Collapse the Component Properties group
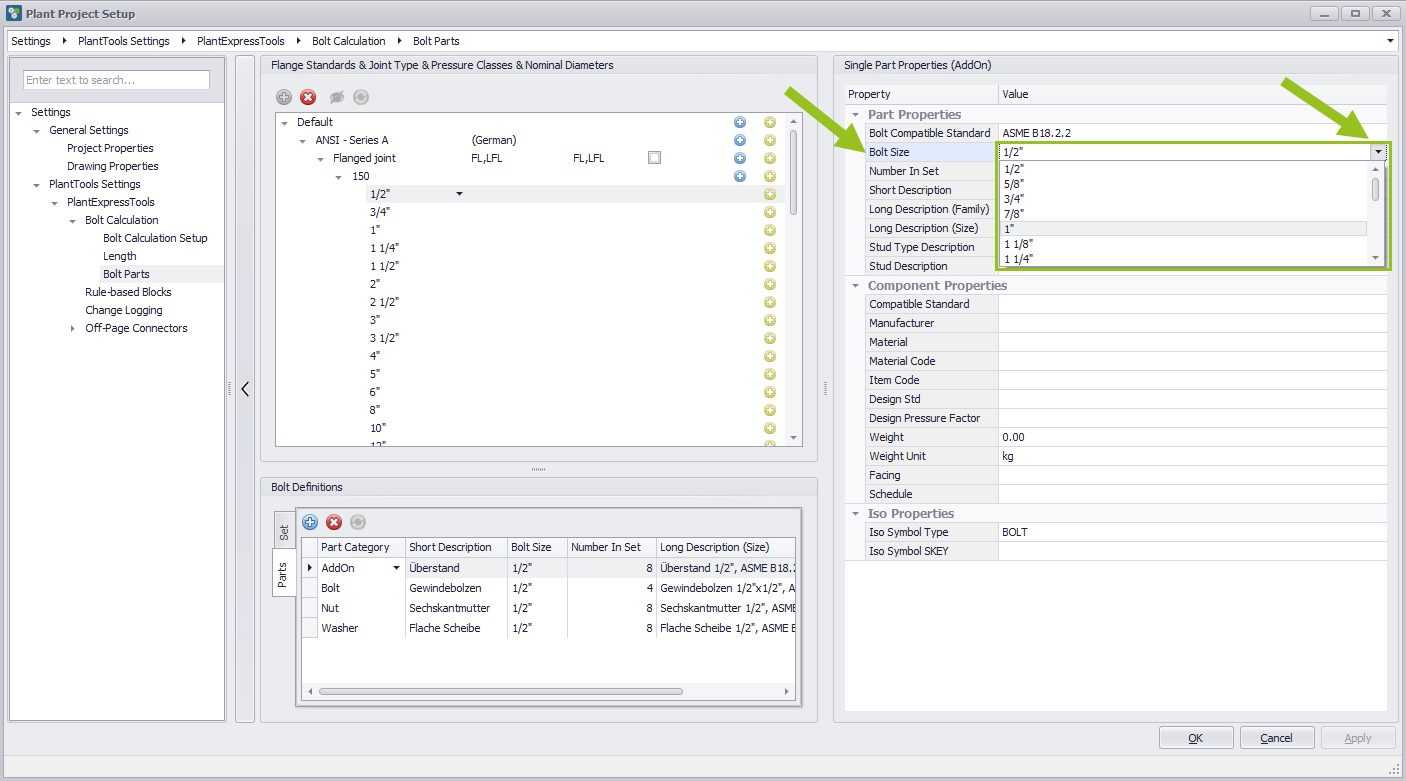The width and height of the screenshot is (1406, 781). coord(855,285)
